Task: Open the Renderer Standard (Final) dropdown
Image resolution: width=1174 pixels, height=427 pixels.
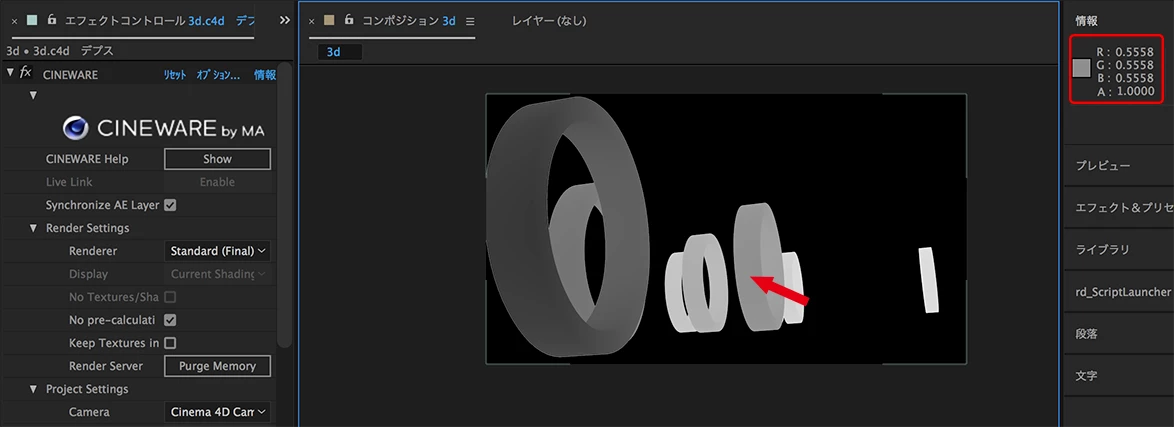Action: tap(217, 251)
